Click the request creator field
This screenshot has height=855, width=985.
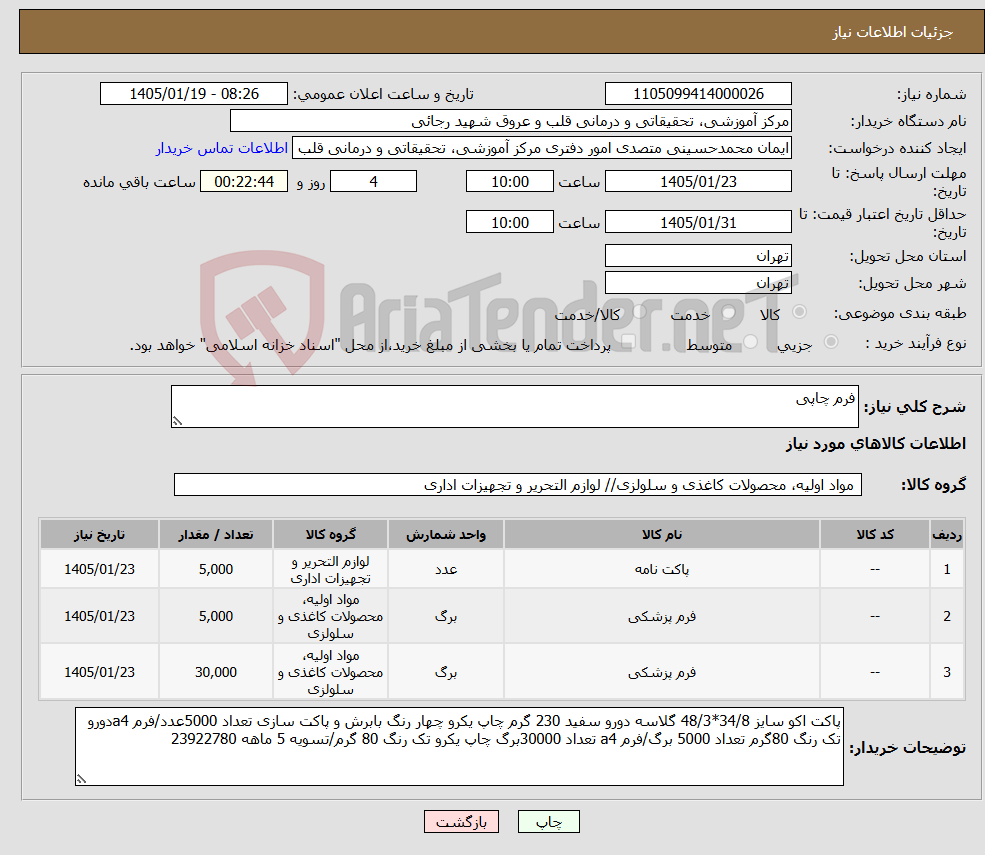click(x=541, y=148)
